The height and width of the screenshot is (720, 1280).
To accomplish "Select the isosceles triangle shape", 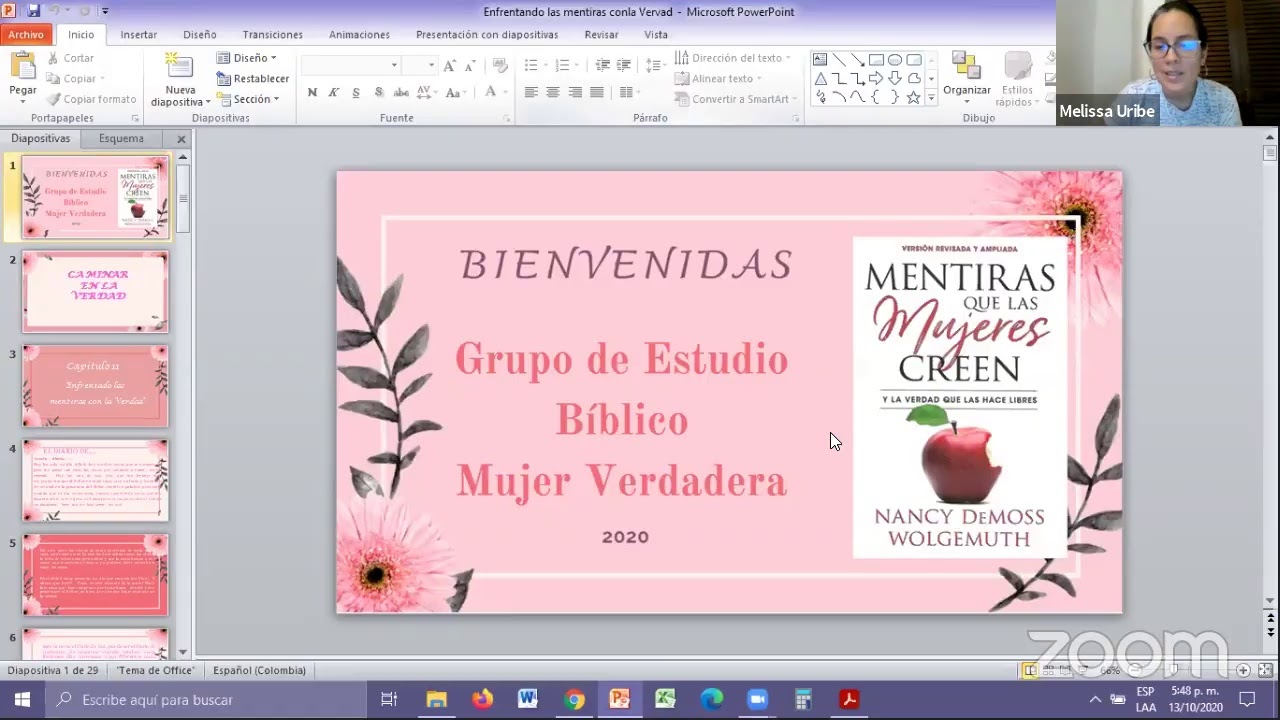I will (x=820, y=79).
